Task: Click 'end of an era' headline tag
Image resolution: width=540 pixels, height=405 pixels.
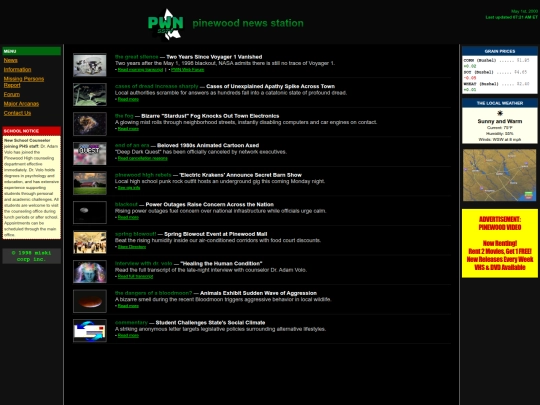Action: click(132, 145)
